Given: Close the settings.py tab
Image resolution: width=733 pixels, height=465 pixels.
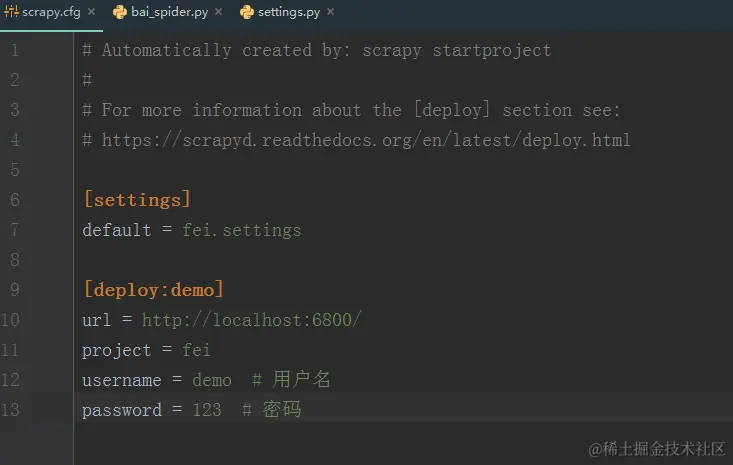Looking at the screenshot, I should 331,11.
